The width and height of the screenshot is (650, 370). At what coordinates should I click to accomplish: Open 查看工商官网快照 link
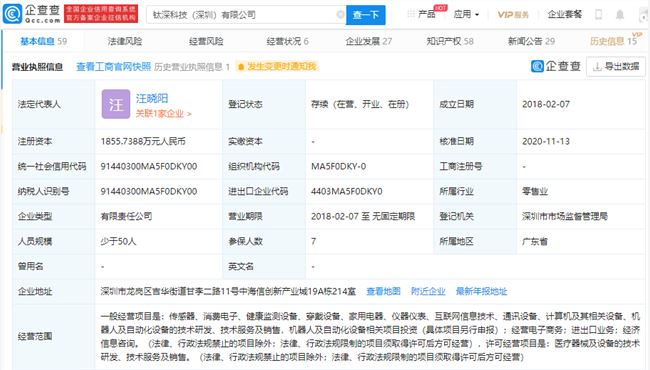click(x=114, y=67)
